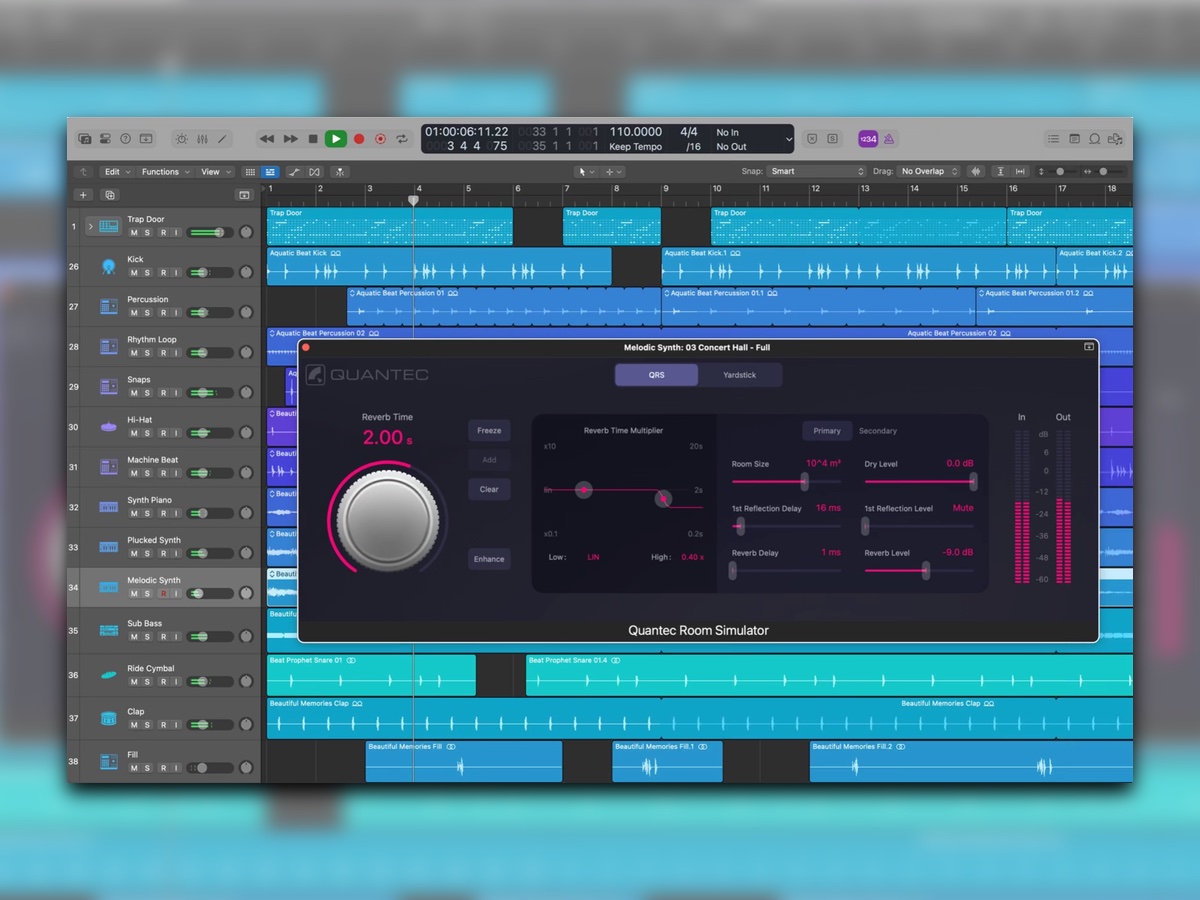Open the List Editors icon at top right
Image resolution: width=1200 pixels, height=900 pixels.
tap(1054, 138)
